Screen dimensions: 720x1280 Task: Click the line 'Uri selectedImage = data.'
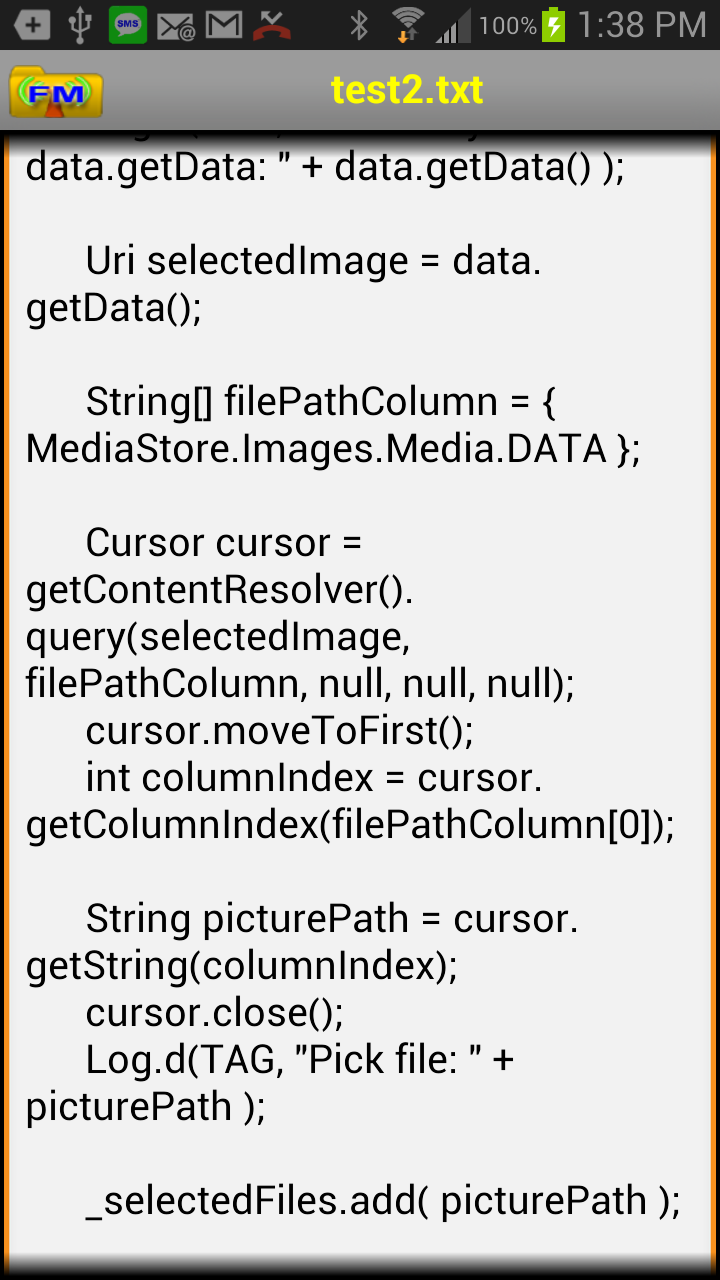click(313, 261)
